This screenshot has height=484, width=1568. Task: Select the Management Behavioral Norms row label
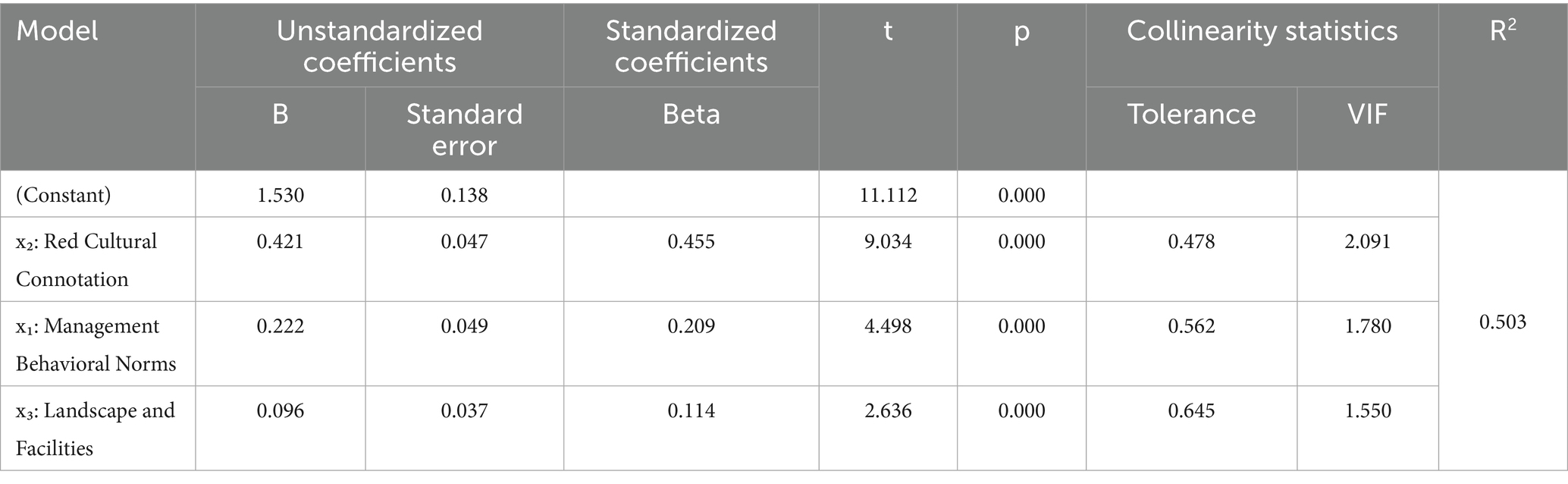click(x=96, y=344)
